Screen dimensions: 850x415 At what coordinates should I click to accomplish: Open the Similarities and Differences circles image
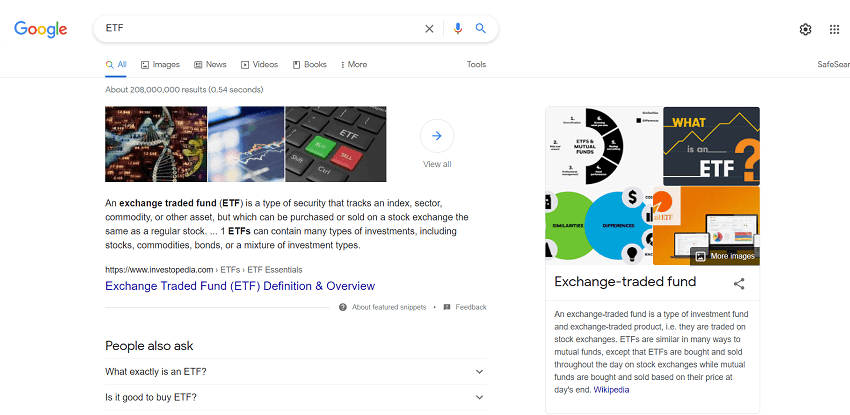point(598,226)
